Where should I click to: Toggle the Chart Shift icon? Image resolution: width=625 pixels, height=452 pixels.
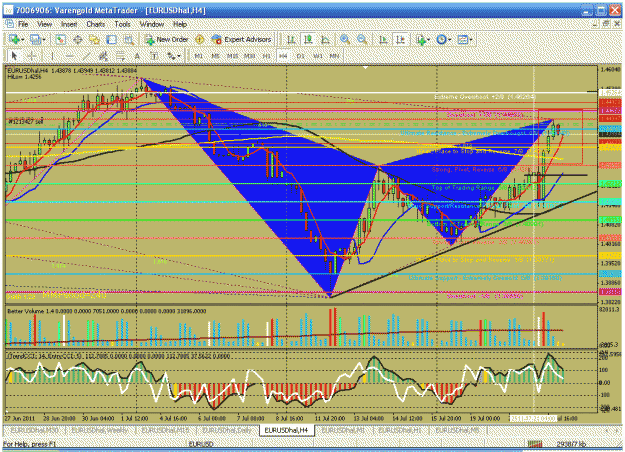[400, 39]
